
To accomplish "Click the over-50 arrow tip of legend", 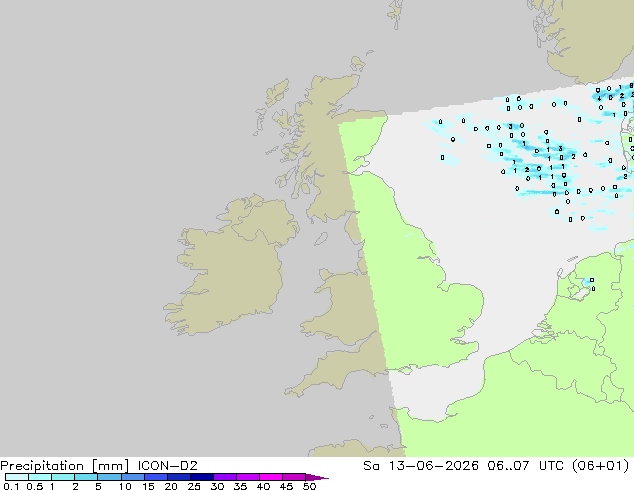I will 317,477.
